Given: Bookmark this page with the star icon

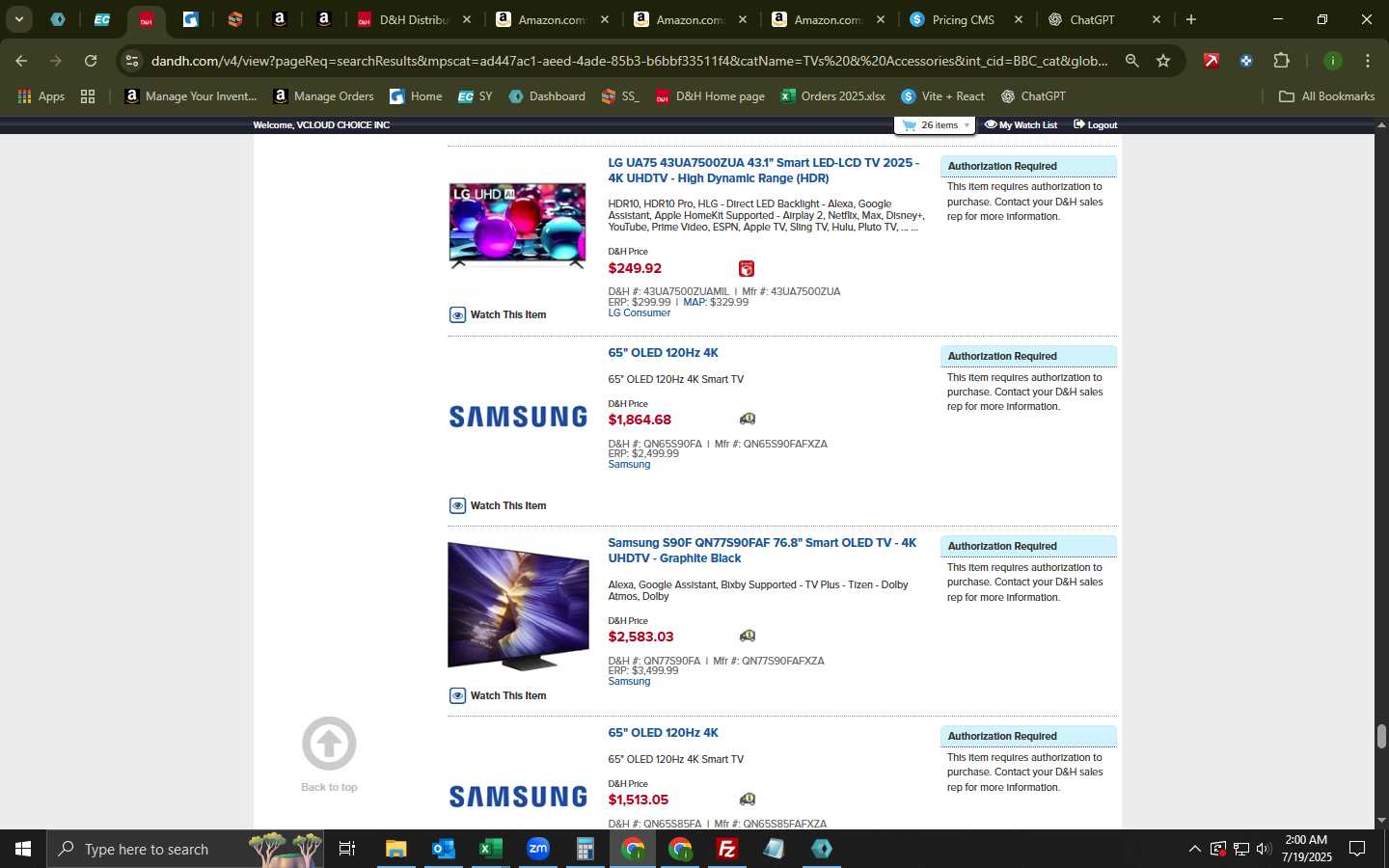Looking at the screenshot, I should pyautogui.click(x=1163, y=61).
